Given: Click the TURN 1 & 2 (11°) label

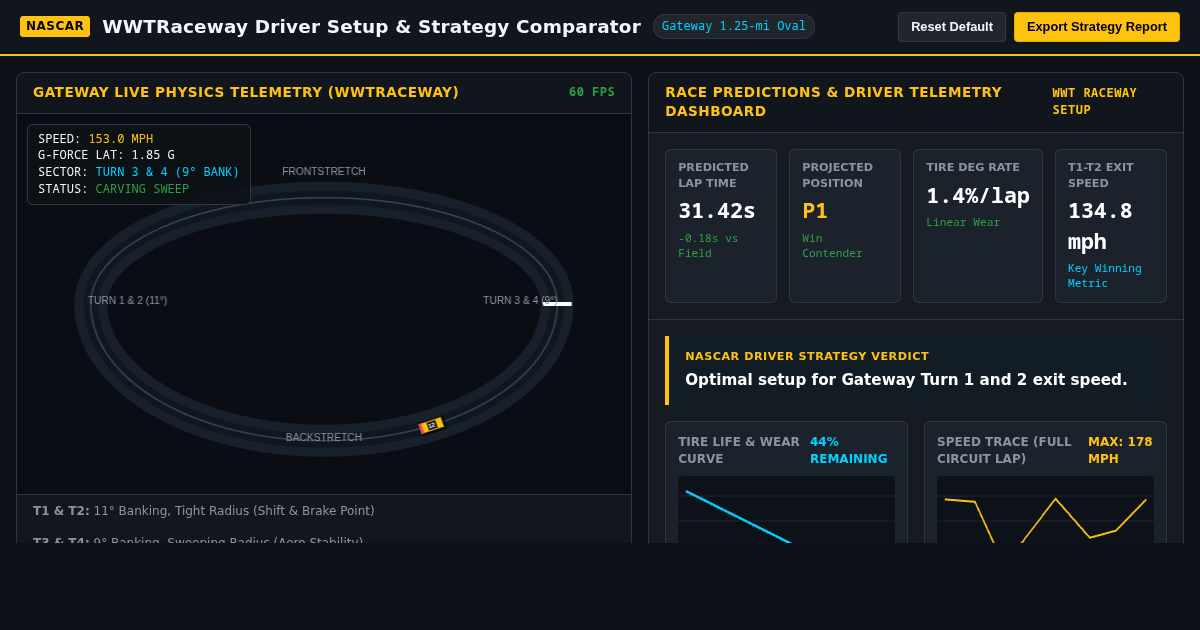Looking at the screenshot, I should (x=127, y=300).
